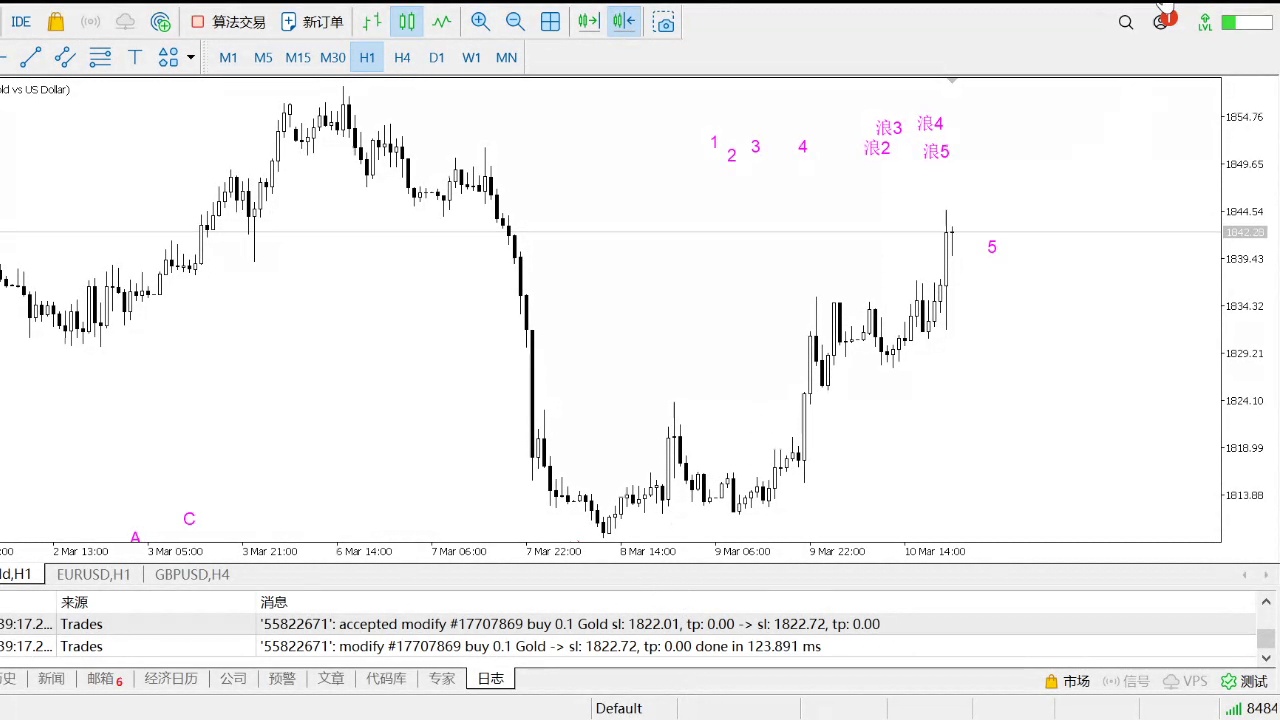The height and width of the screenshot is (720, 1280).
Task: Open the Market shopping bag icon
Action: point(56,22)
